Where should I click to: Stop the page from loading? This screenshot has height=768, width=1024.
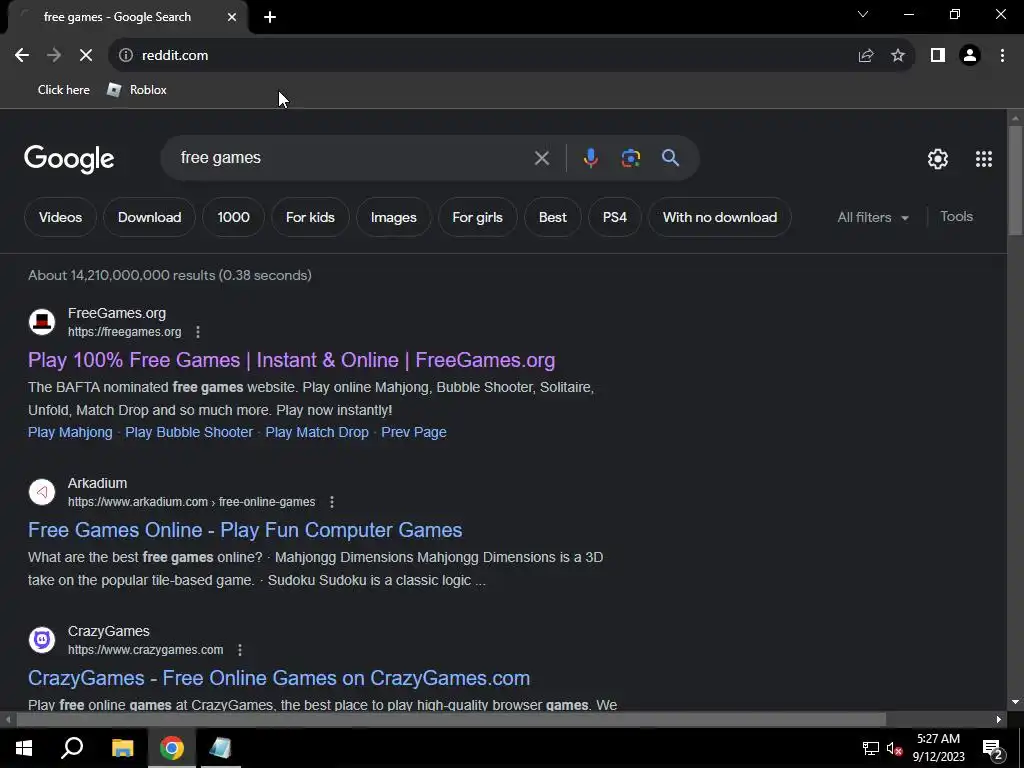(x=86, y=56)
